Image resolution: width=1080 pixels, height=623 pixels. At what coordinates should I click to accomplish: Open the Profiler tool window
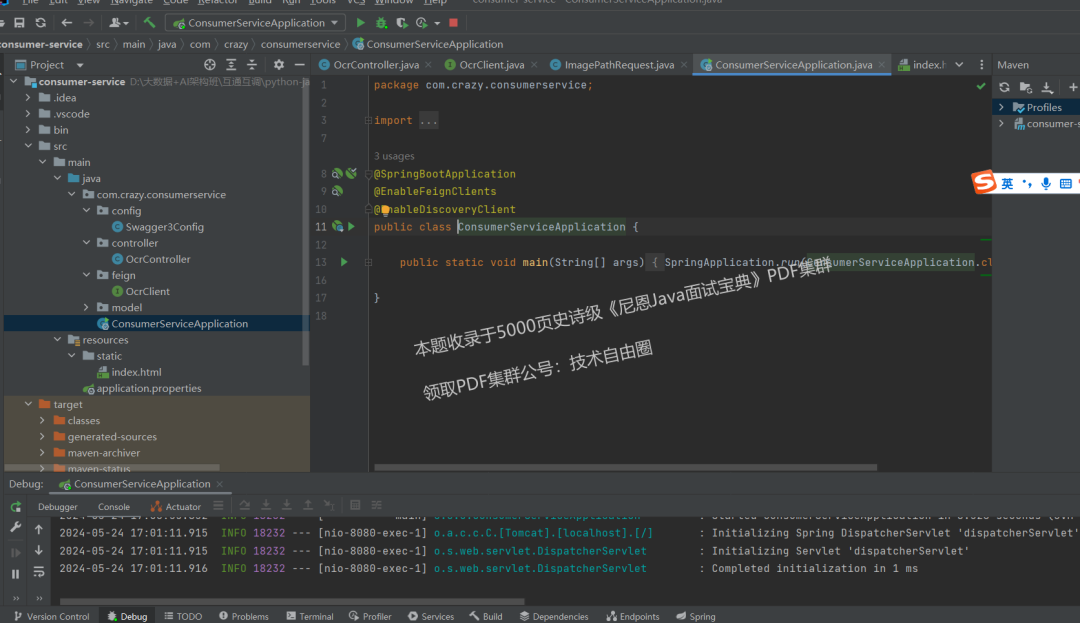[x=370, y=616]
